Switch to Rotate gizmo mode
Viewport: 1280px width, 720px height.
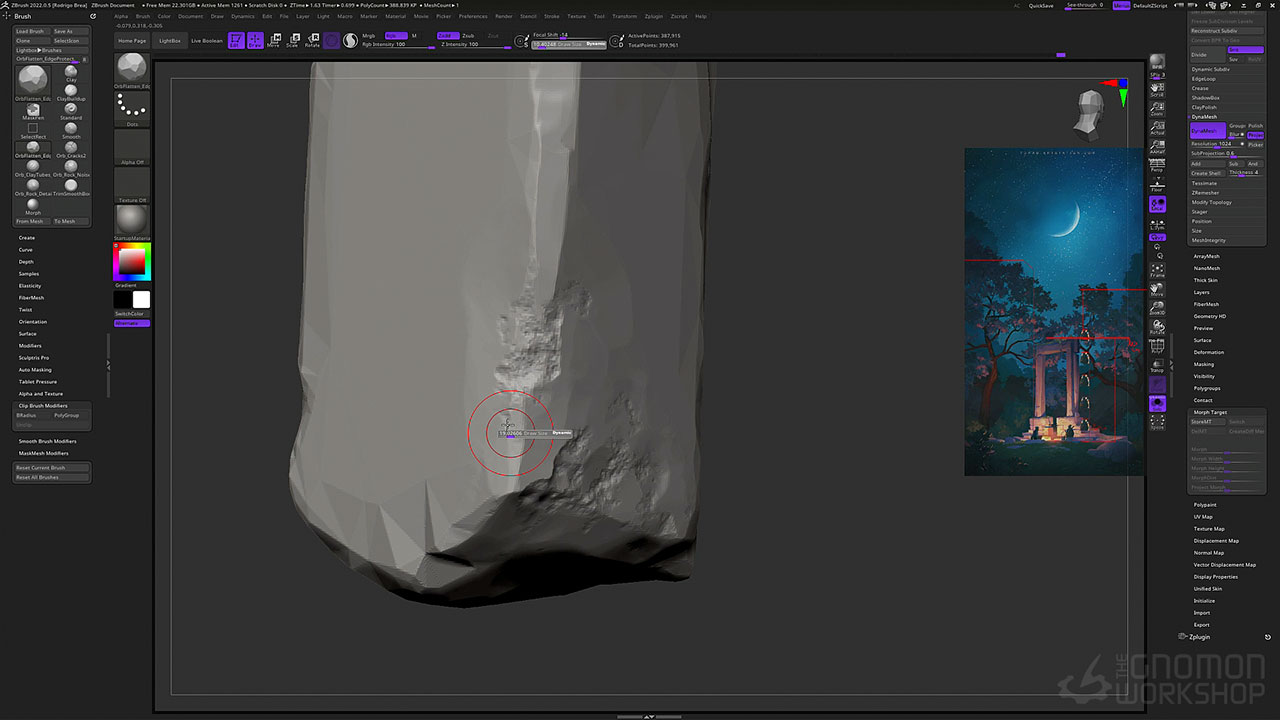[x=312, y=41]
